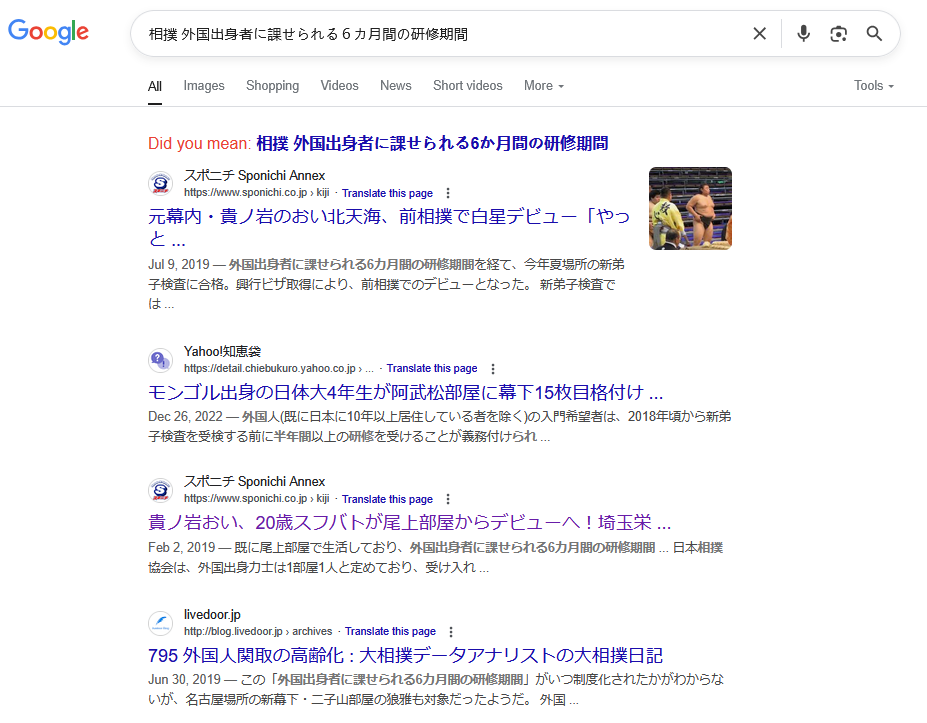Click Sponichi favicon of third result

pos(160,490)
